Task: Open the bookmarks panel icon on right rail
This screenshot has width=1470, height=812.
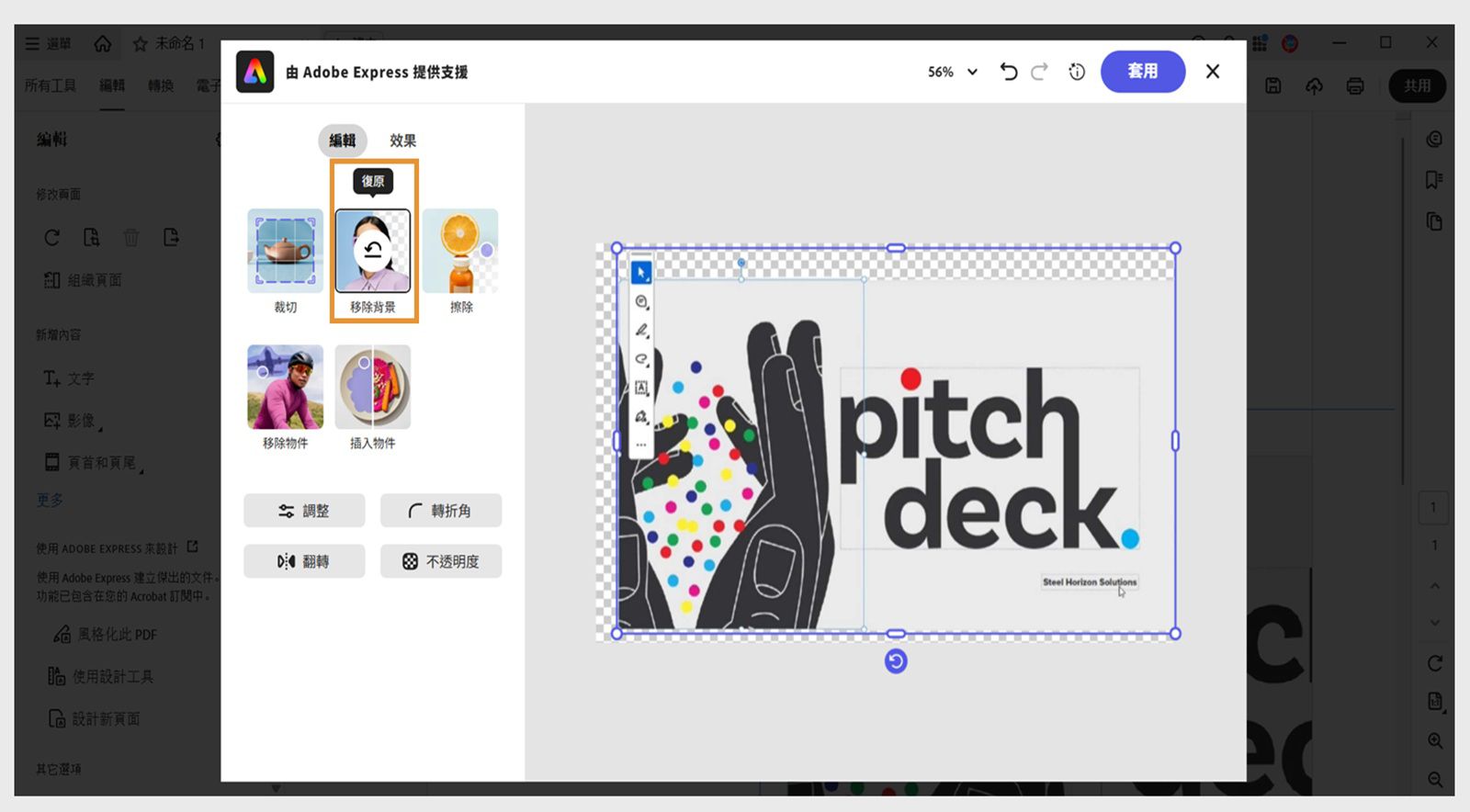Action: pyautogui.click(x=1434, y=180)
